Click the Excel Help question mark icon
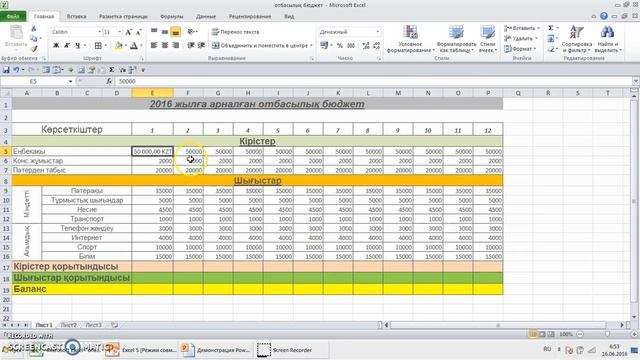Viewport: 640px width, 360px height. (x=604, y=16)
